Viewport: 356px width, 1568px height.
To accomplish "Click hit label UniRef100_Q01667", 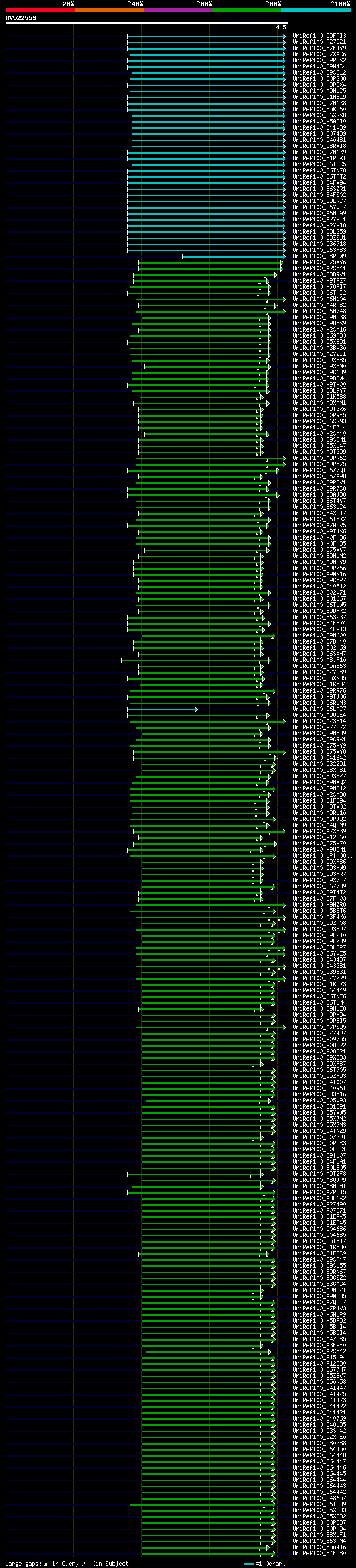I will point(319,598).
